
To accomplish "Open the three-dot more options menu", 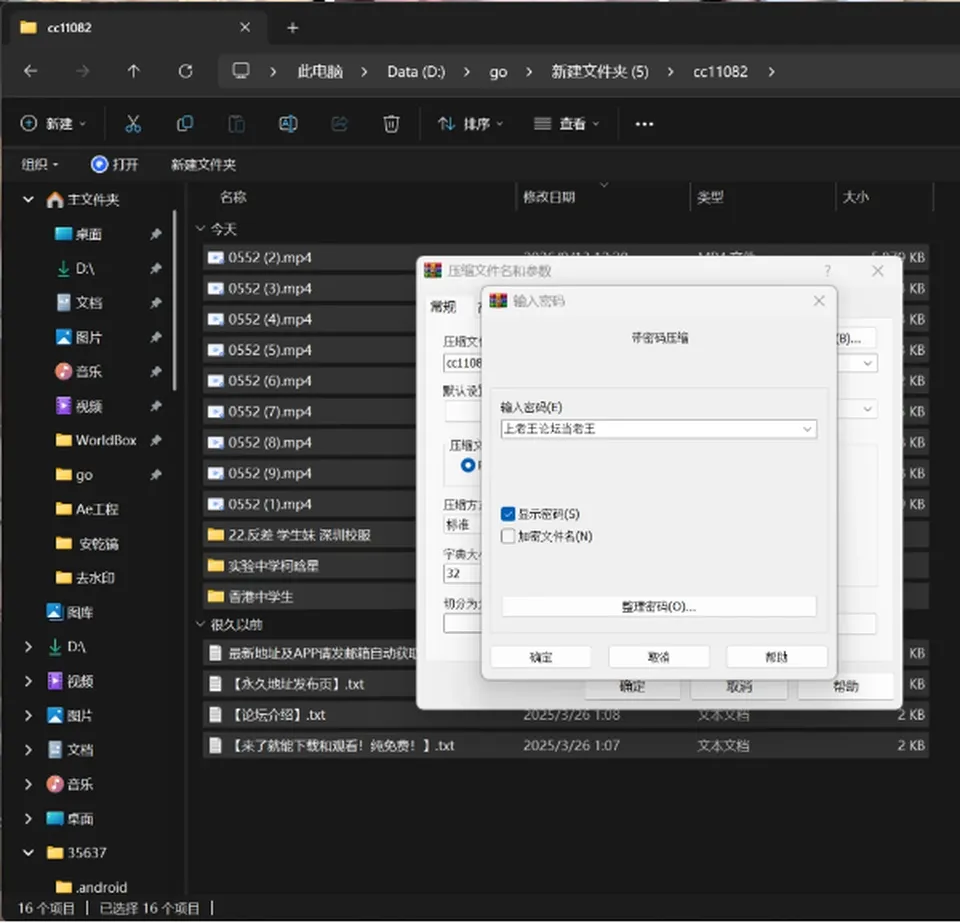I will point(644,124).
